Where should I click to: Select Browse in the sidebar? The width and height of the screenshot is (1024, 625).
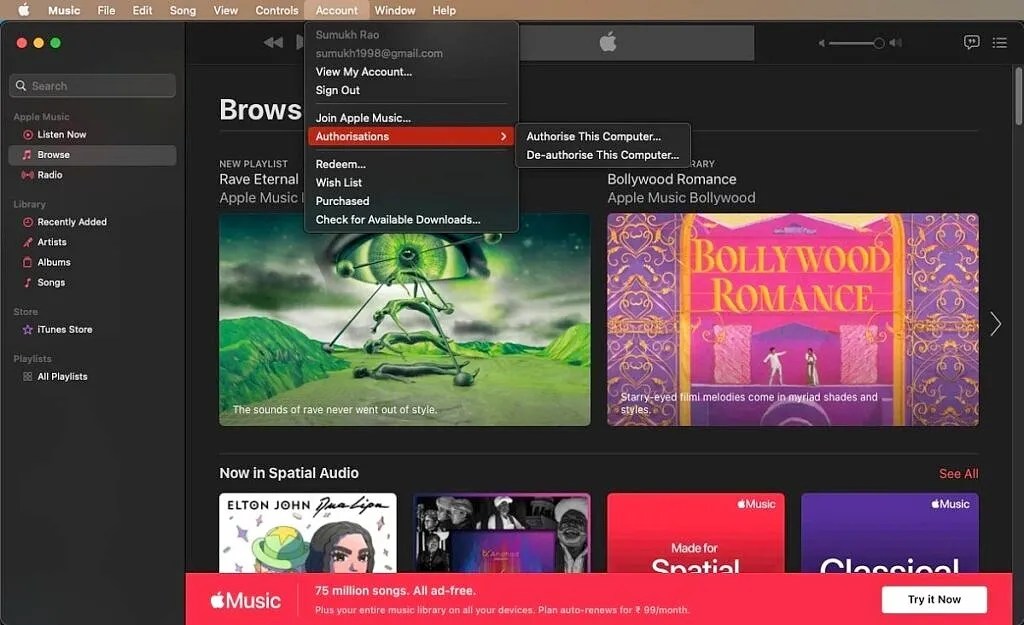click(x=92, y=155)
